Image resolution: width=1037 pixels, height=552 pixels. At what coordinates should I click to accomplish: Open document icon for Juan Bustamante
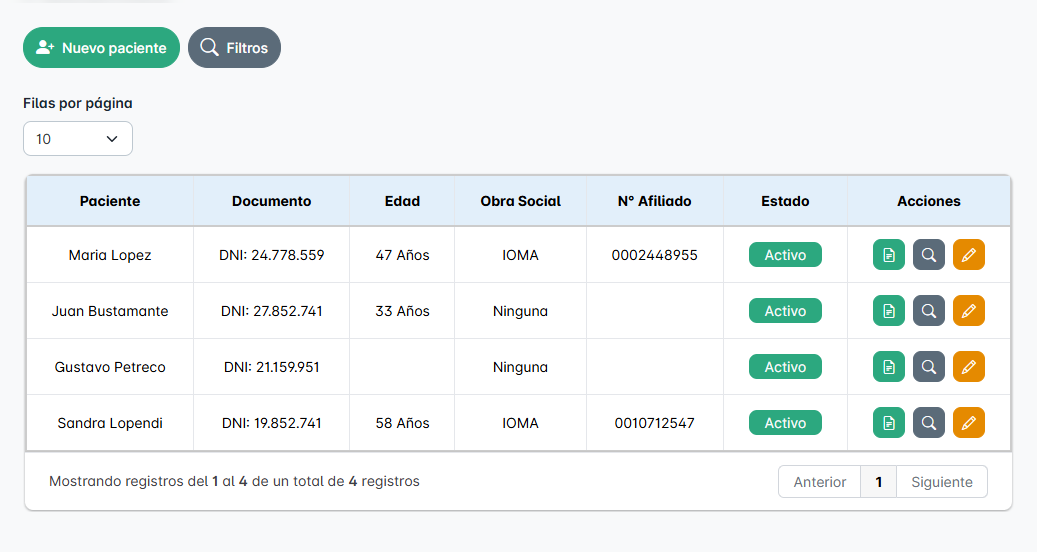click(x=888, y=311)
